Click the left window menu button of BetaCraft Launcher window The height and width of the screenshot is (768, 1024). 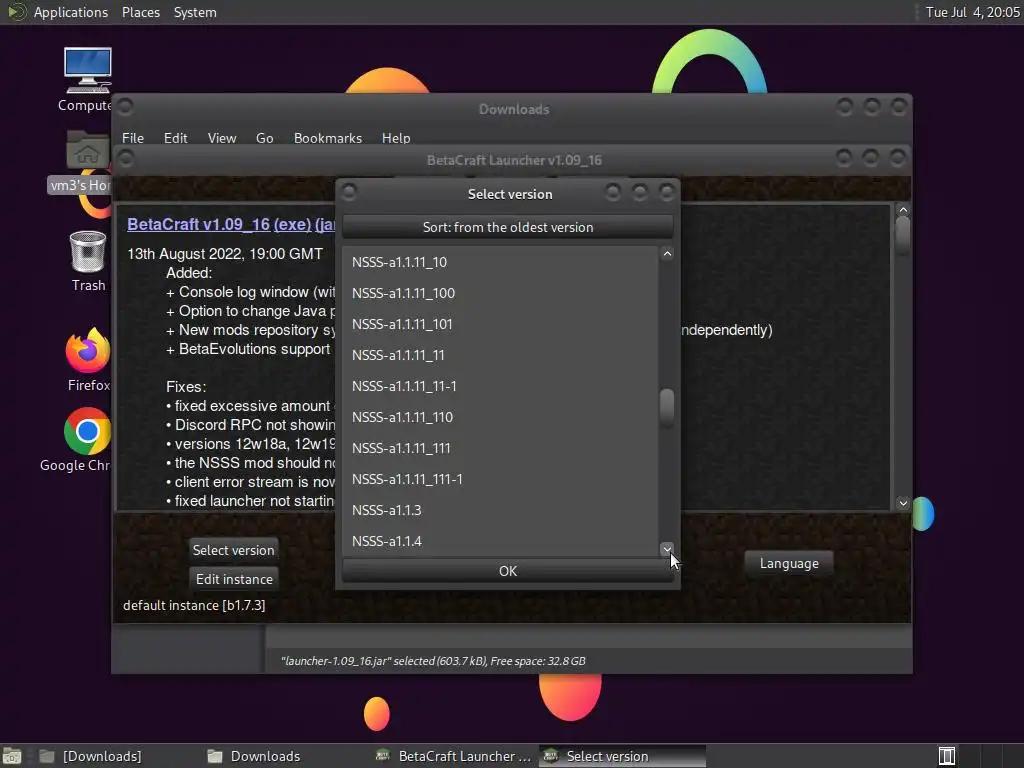125,158
